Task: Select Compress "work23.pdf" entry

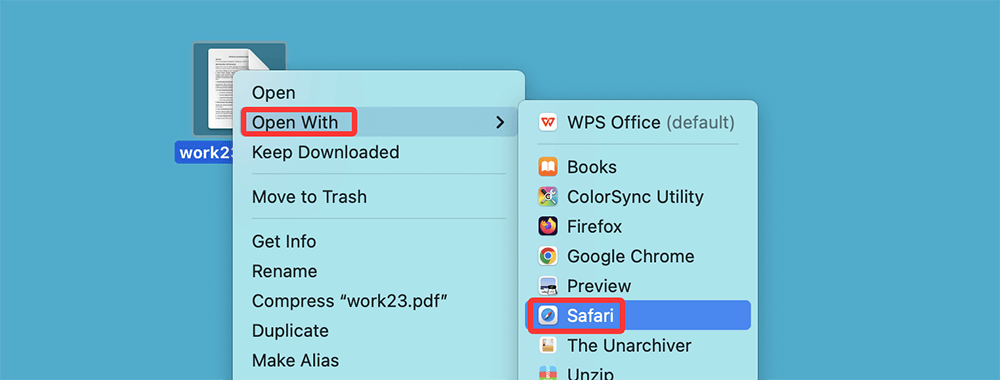Action: click(x=349, y=301)
